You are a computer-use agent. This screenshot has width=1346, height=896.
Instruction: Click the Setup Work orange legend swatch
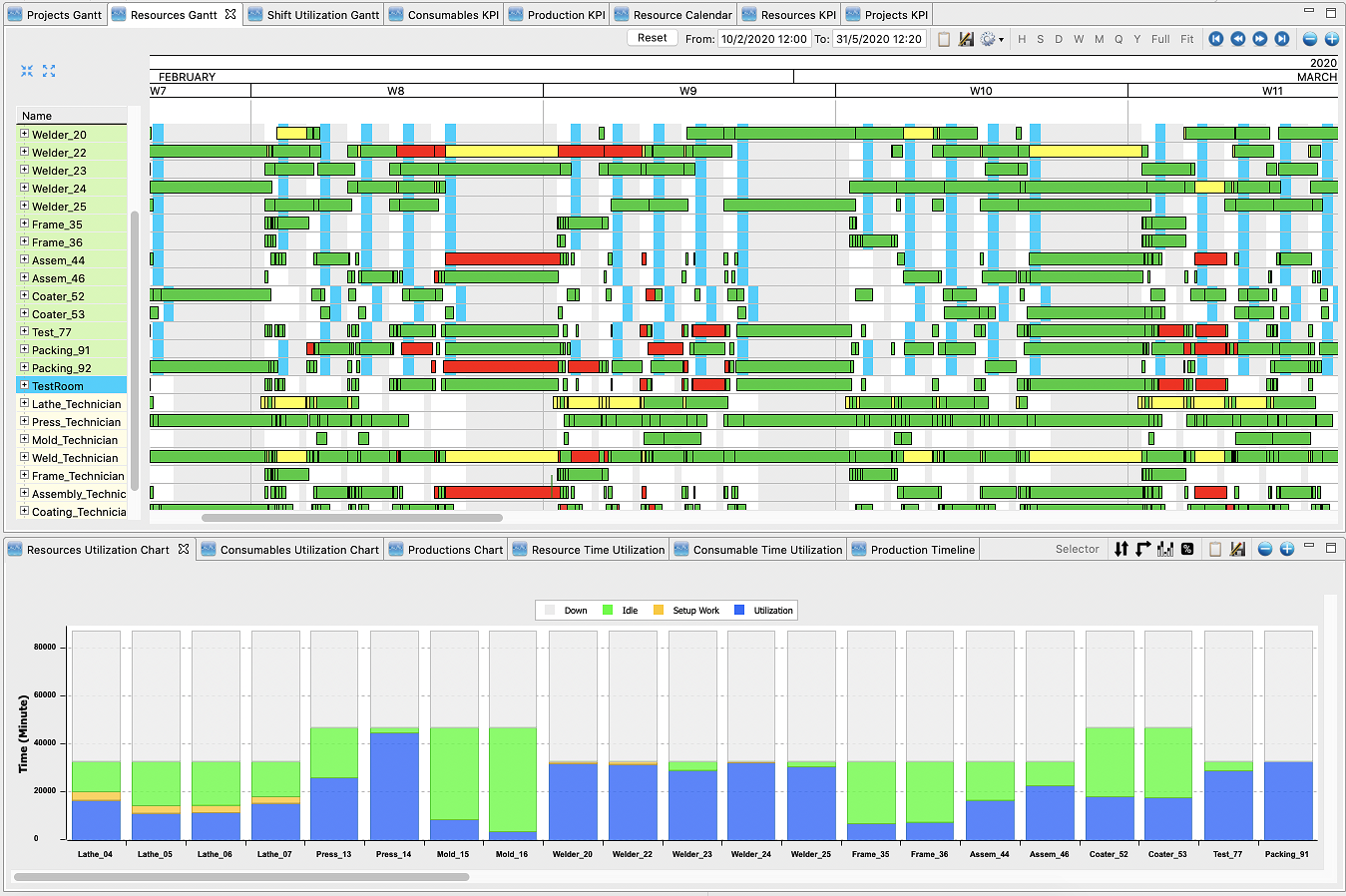coord(659,610)
